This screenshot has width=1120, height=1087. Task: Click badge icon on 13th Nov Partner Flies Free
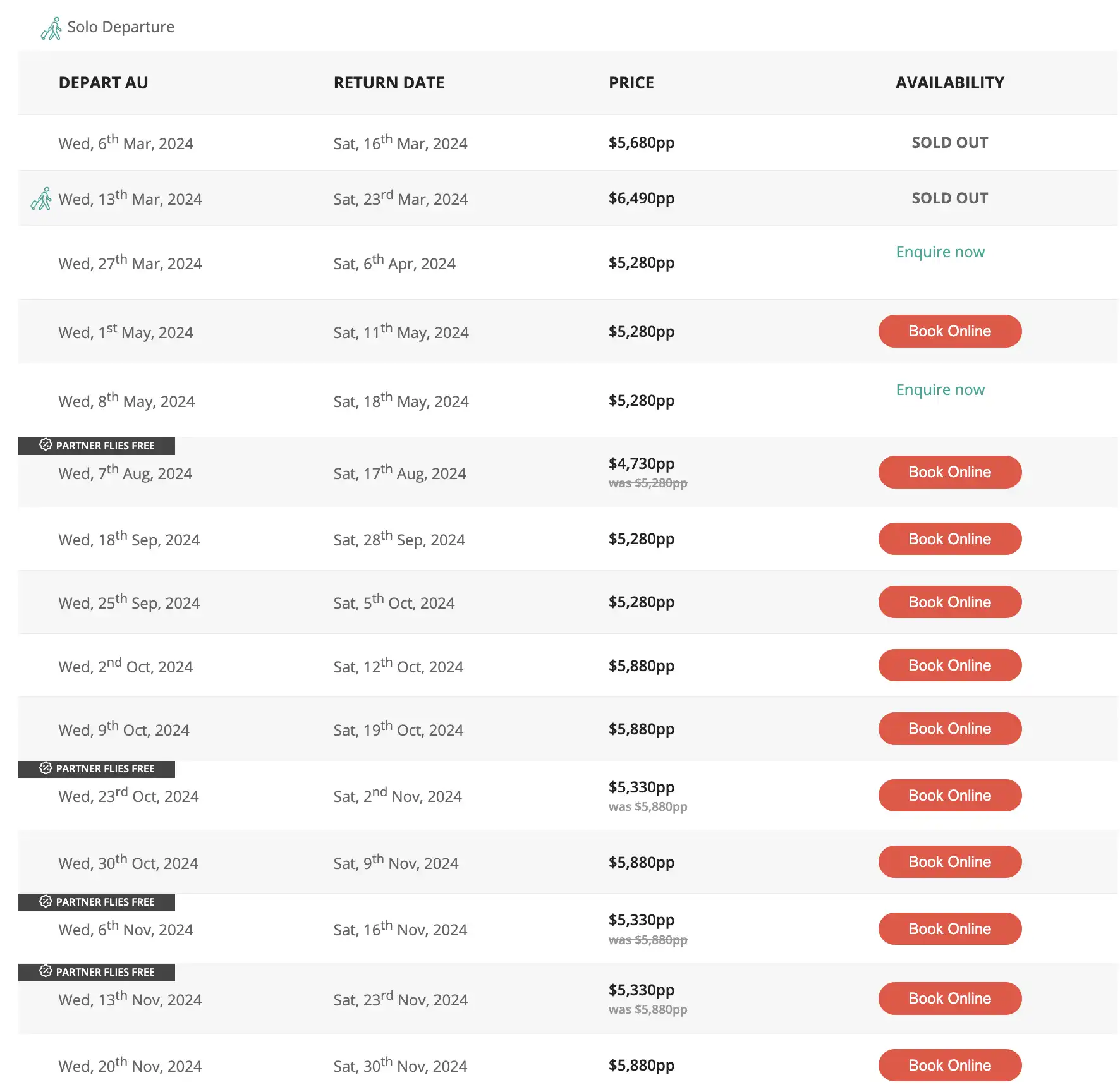46,971
